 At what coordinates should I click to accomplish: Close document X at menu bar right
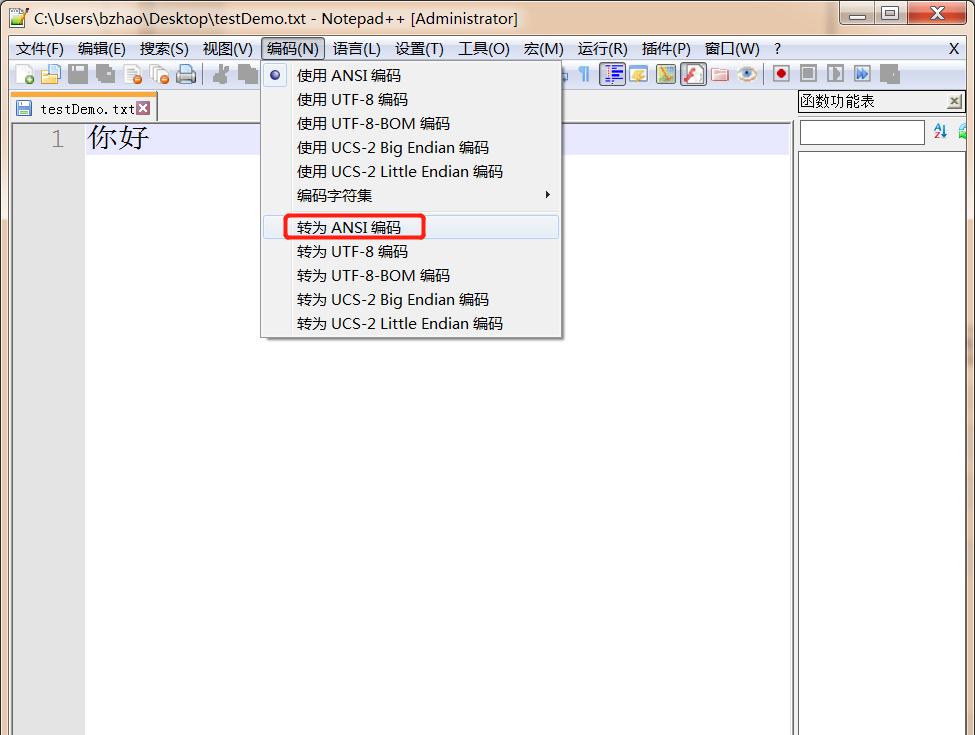coord(954,49)
